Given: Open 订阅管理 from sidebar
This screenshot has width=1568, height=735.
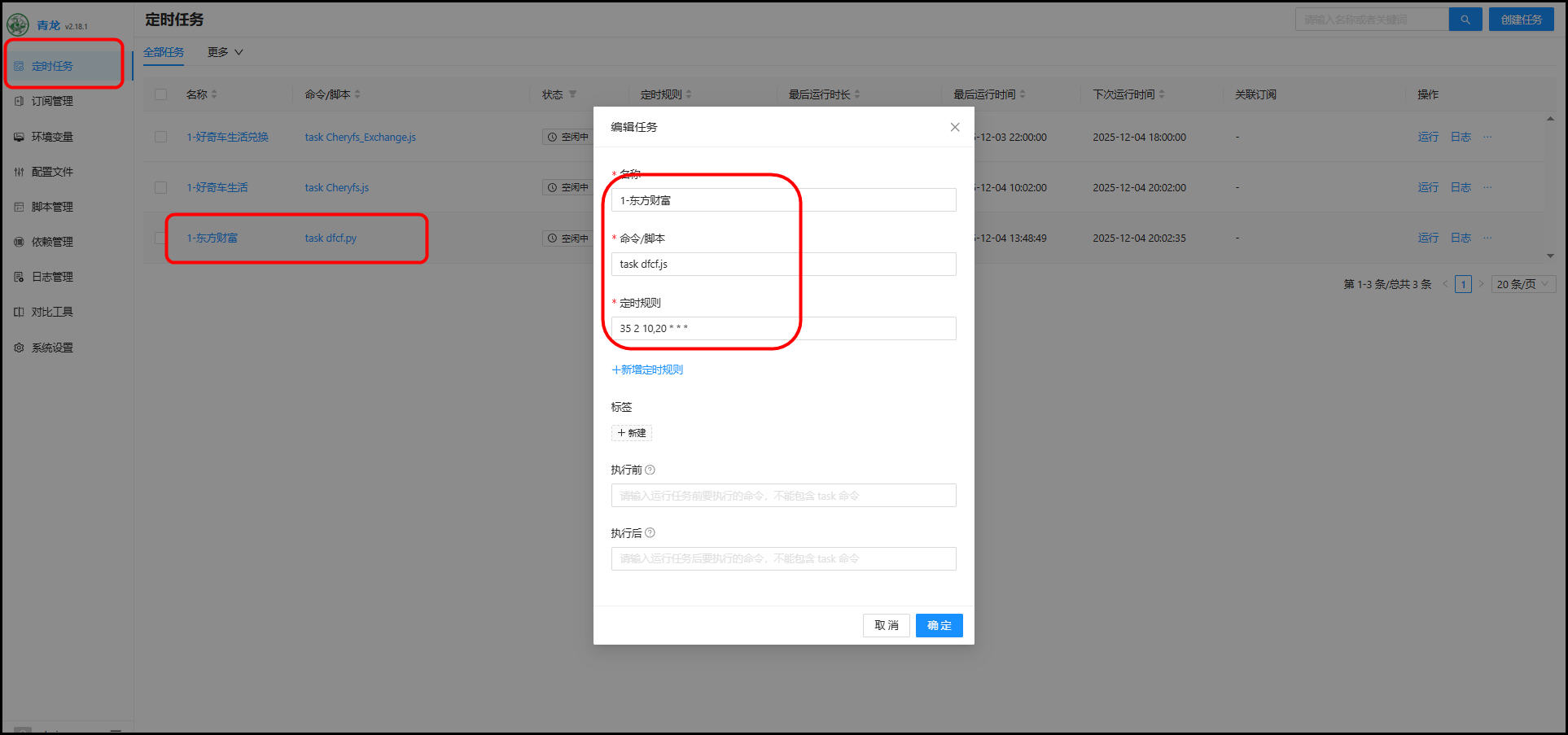Looking at the screenshot, I should (52, 101).
